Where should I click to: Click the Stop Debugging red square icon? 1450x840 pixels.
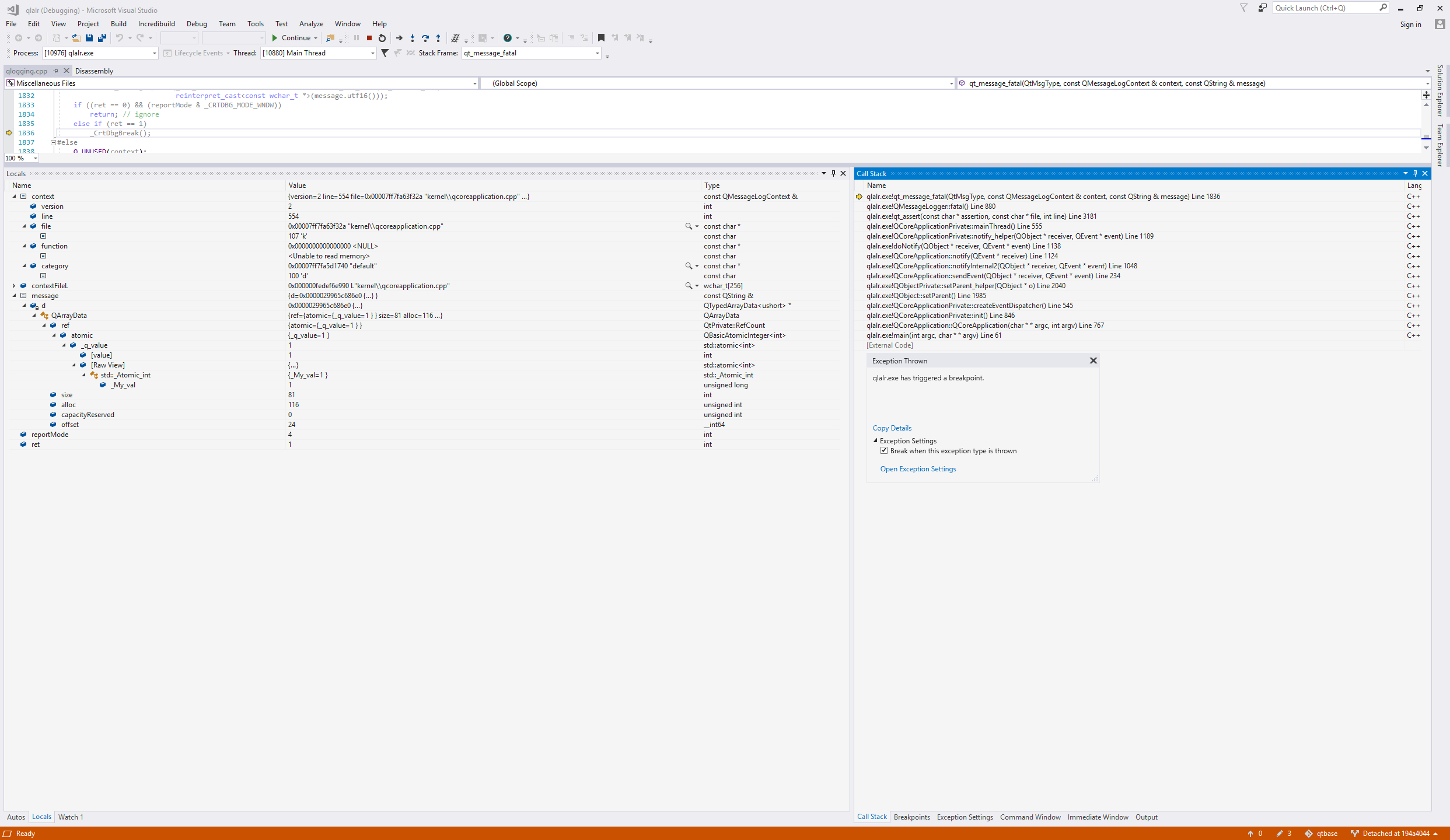coord(369,38)
